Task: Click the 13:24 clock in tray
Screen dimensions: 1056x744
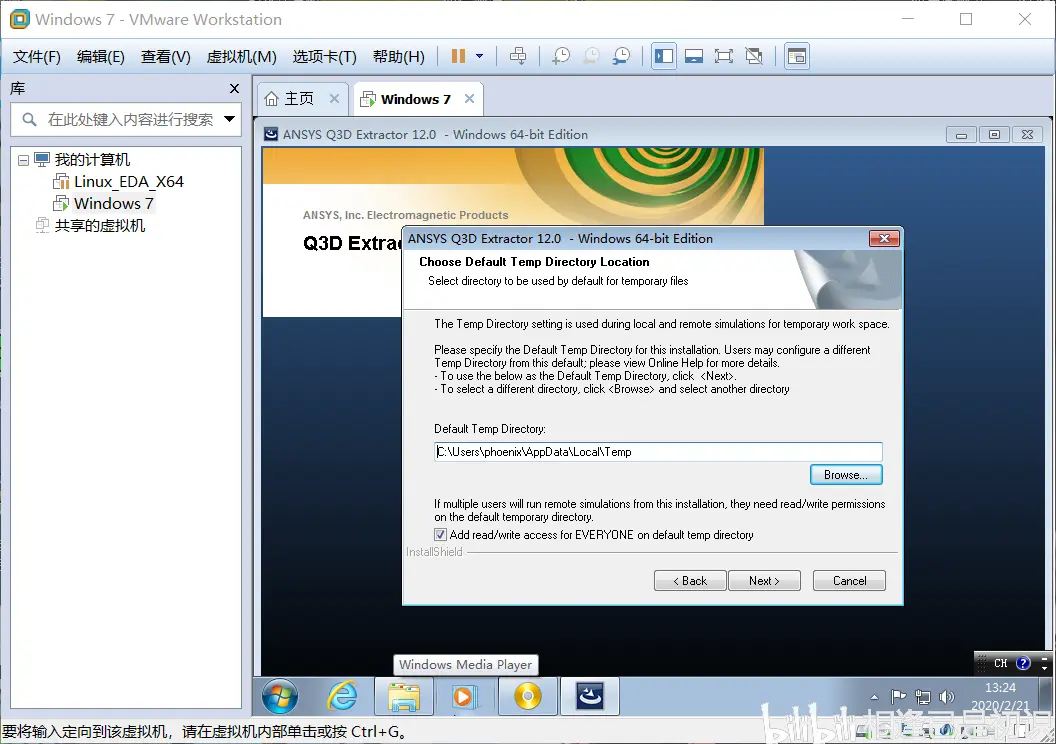Action: click(1000, 688)
